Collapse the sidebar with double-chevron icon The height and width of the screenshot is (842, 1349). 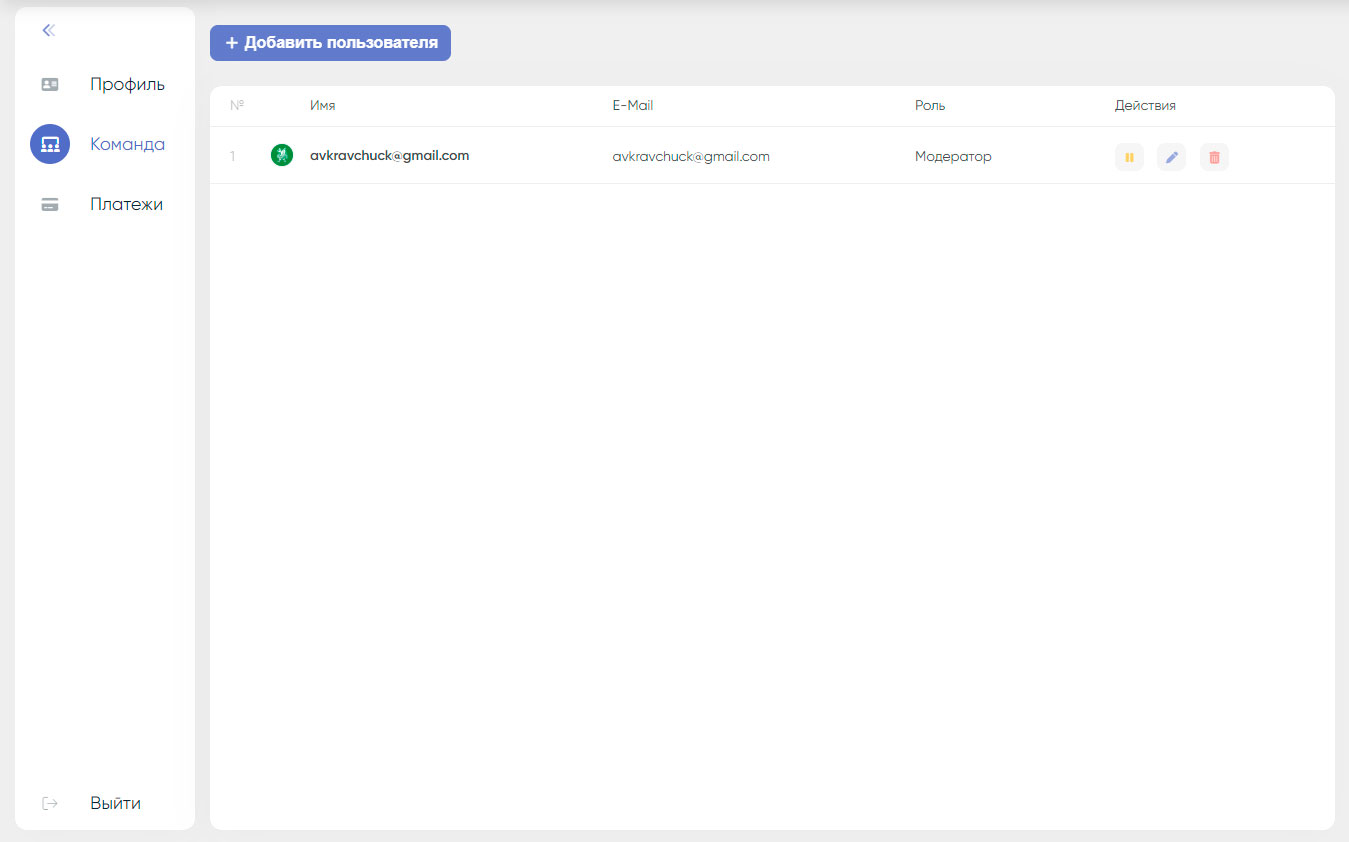pos(48,30)
